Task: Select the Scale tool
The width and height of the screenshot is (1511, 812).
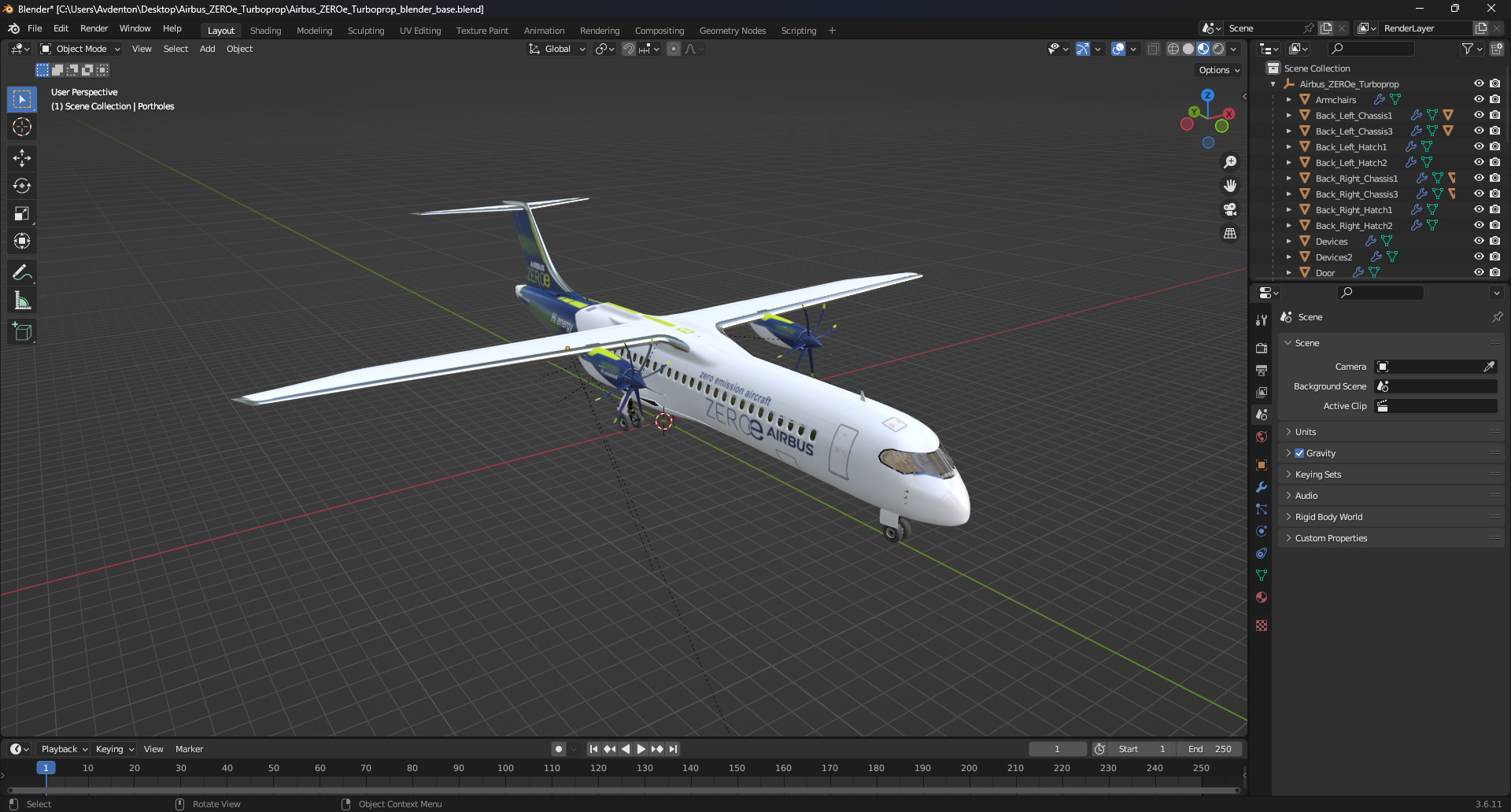Action: [22, 213]
